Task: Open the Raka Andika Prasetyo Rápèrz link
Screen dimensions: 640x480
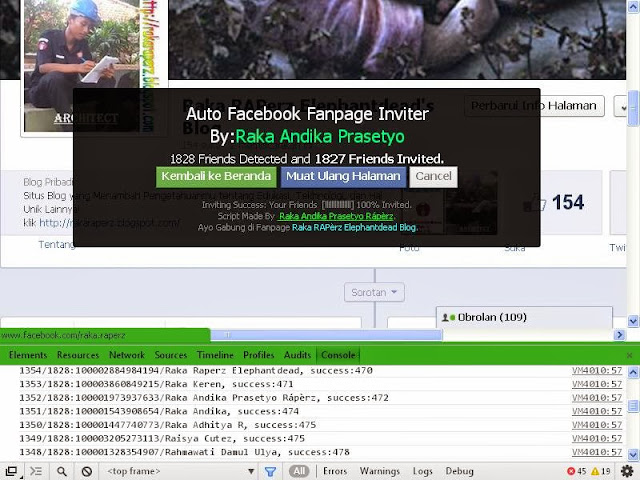Action: pyautogui.click(x=336, y=216)
